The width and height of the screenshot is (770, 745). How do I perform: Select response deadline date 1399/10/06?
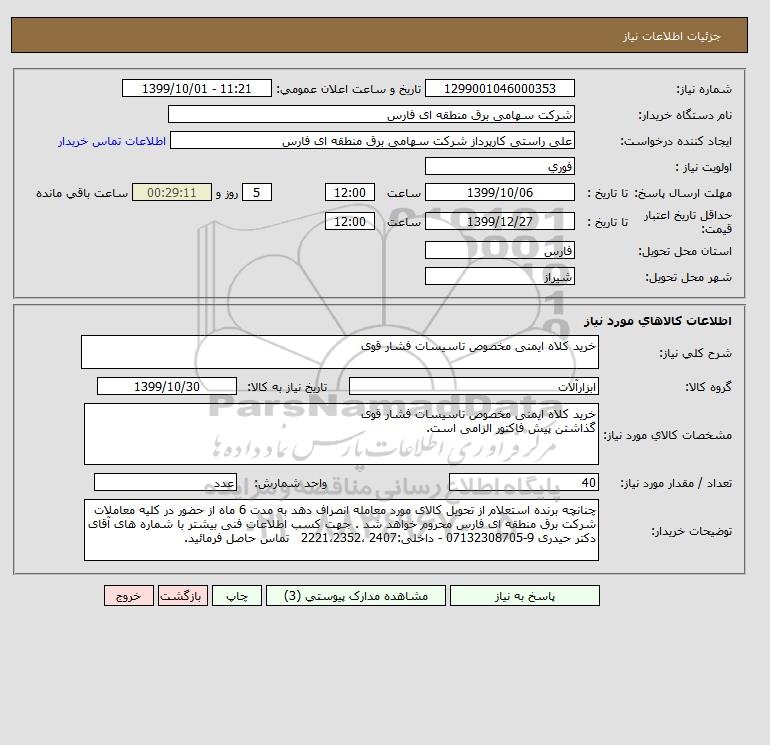tap(499, 193)
